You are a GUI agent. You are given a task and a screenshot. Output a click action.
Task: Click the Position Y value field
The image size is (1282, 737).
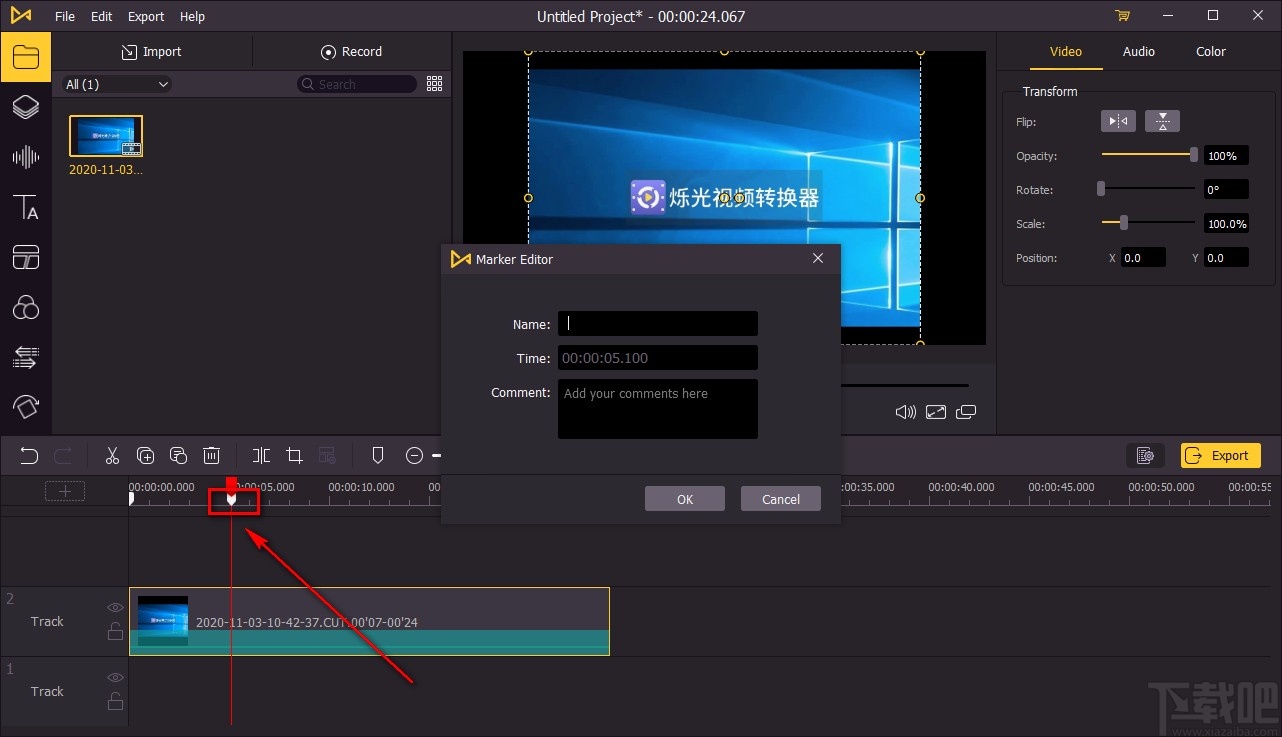tap(1226, 257)
